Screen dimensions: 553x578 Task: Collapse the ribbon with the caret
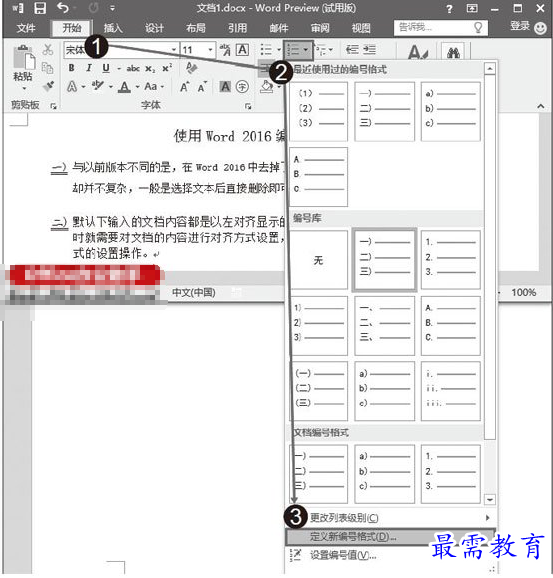(x=540, y=106)
